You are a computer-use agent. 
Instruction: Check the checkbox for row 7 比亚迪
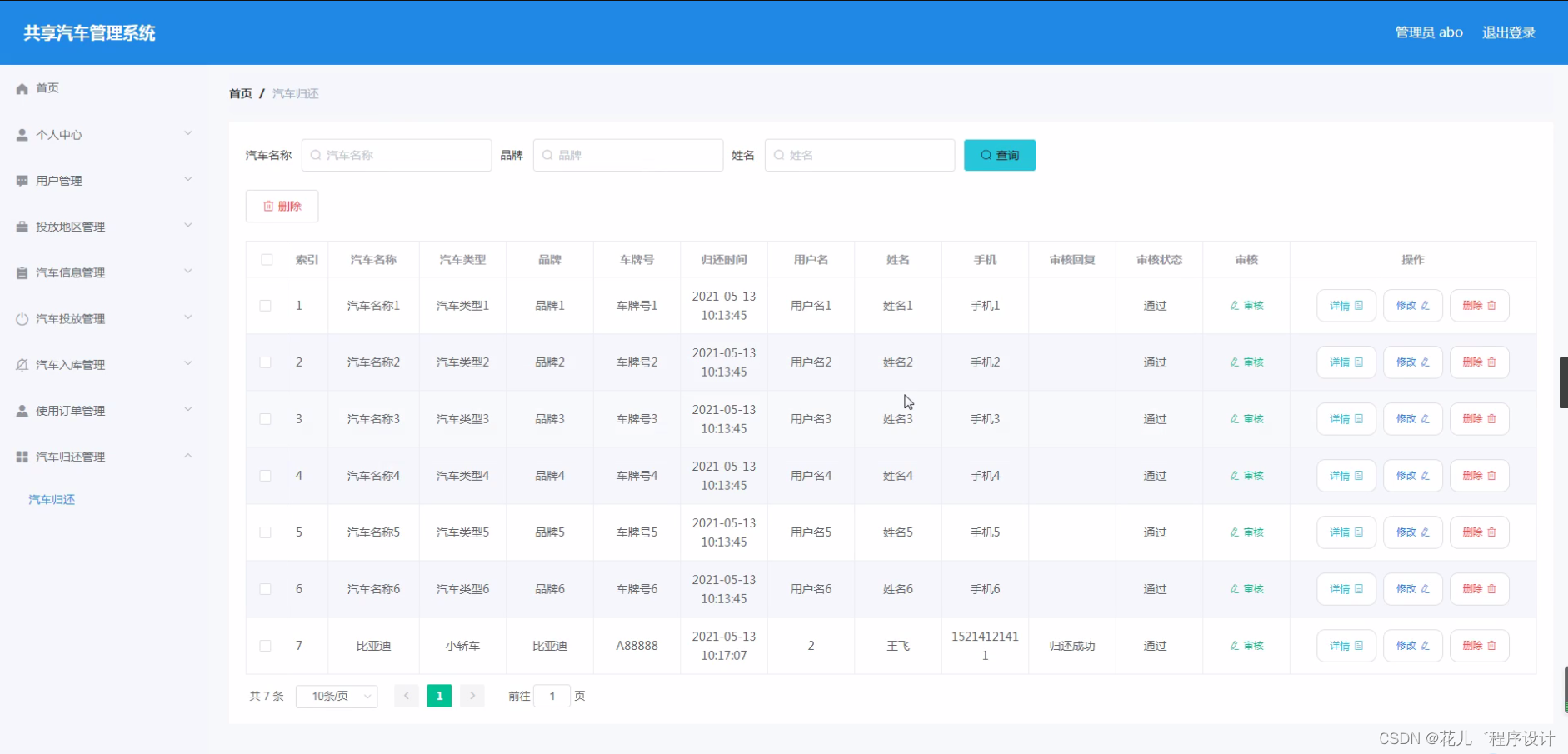tap(265, 646)
